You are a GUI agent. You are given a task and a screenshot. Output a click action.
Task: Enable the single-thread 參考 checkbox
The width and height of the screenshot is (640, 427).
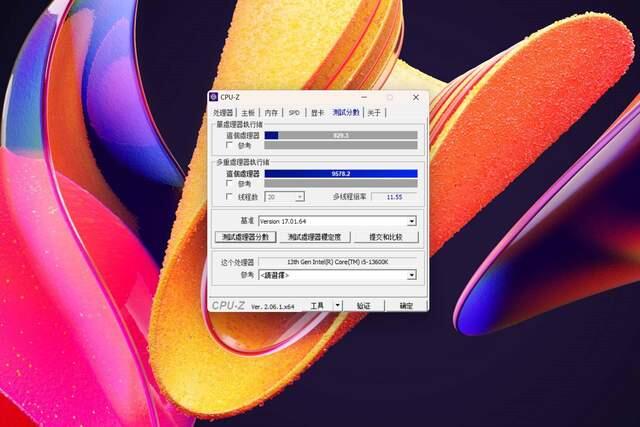coord(229,145)
